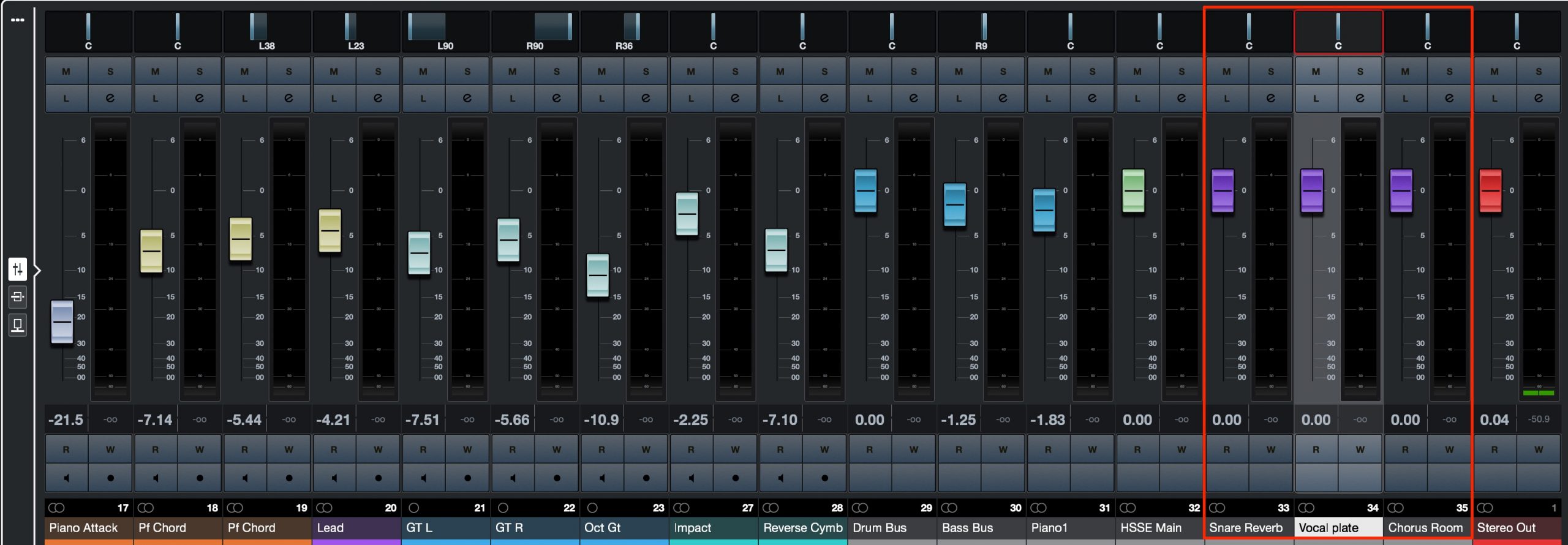Solo the Drum Bus channel
The width and height of the screenshot is (1568, 545).
[913, 72]
